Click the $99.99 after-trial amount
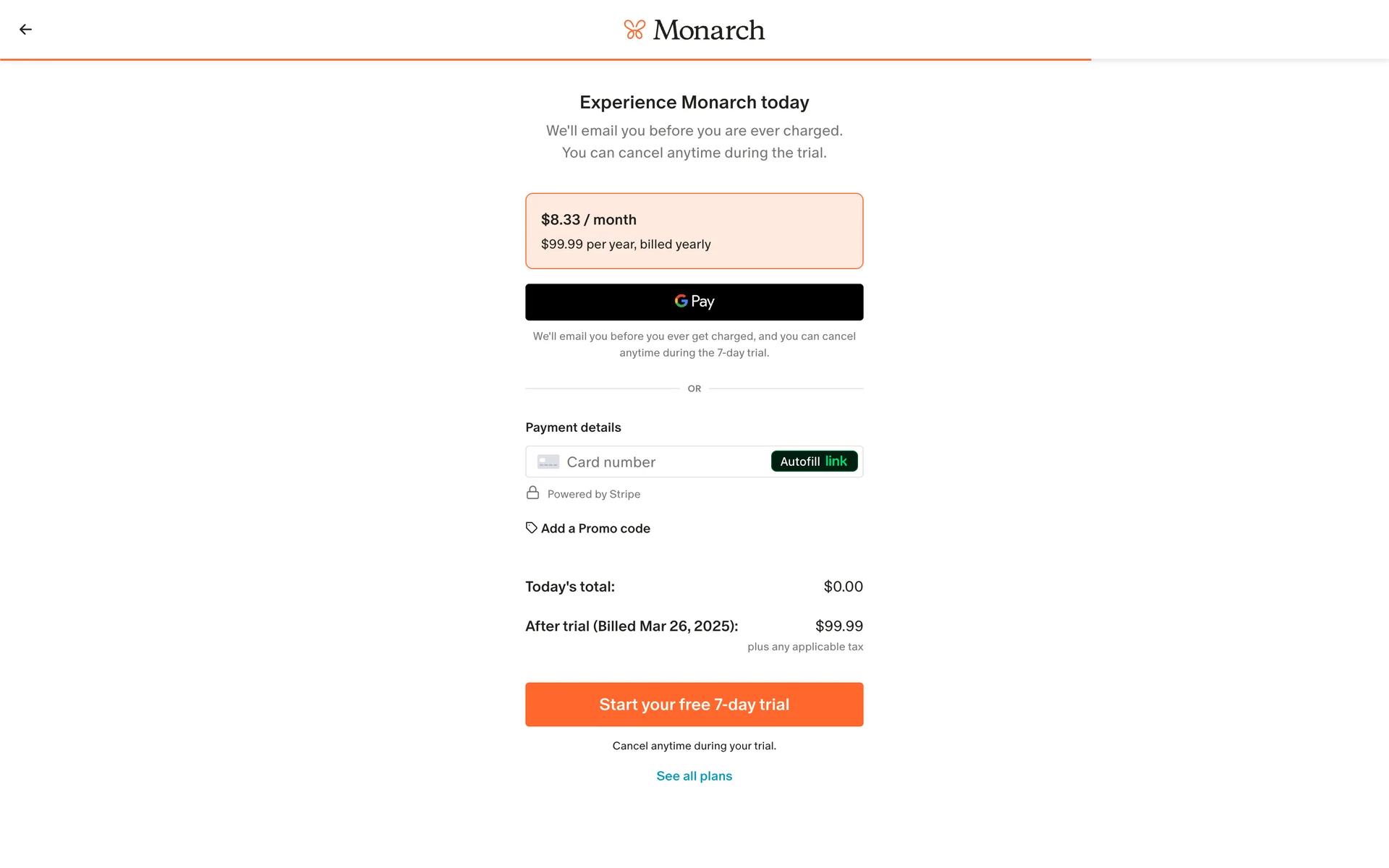This screenshot has width=1389, height=868. [x=838, y=626]
